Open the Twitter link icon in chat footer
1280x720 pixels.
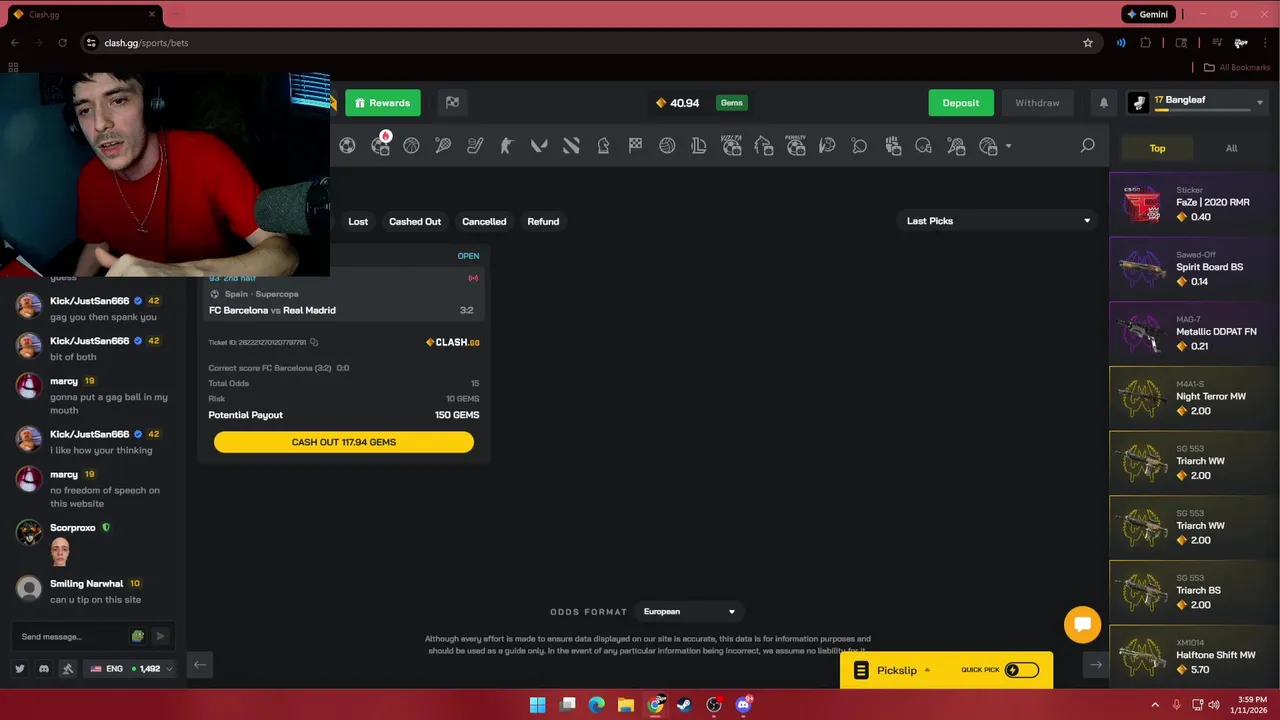click(19, 669)
